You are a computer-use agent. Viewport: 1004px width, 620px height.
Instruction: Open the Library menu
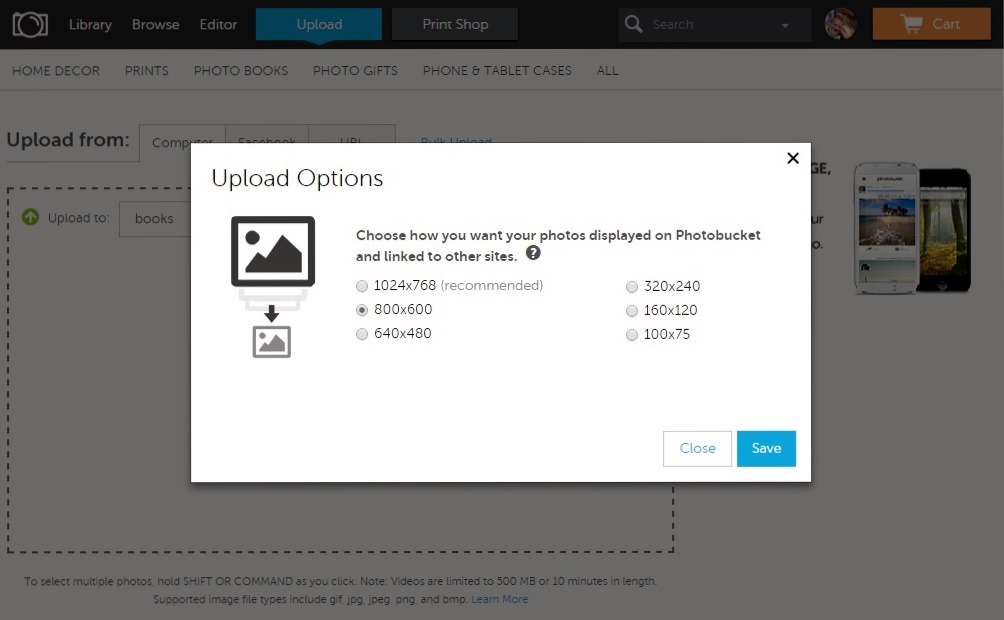pos(90,24)
